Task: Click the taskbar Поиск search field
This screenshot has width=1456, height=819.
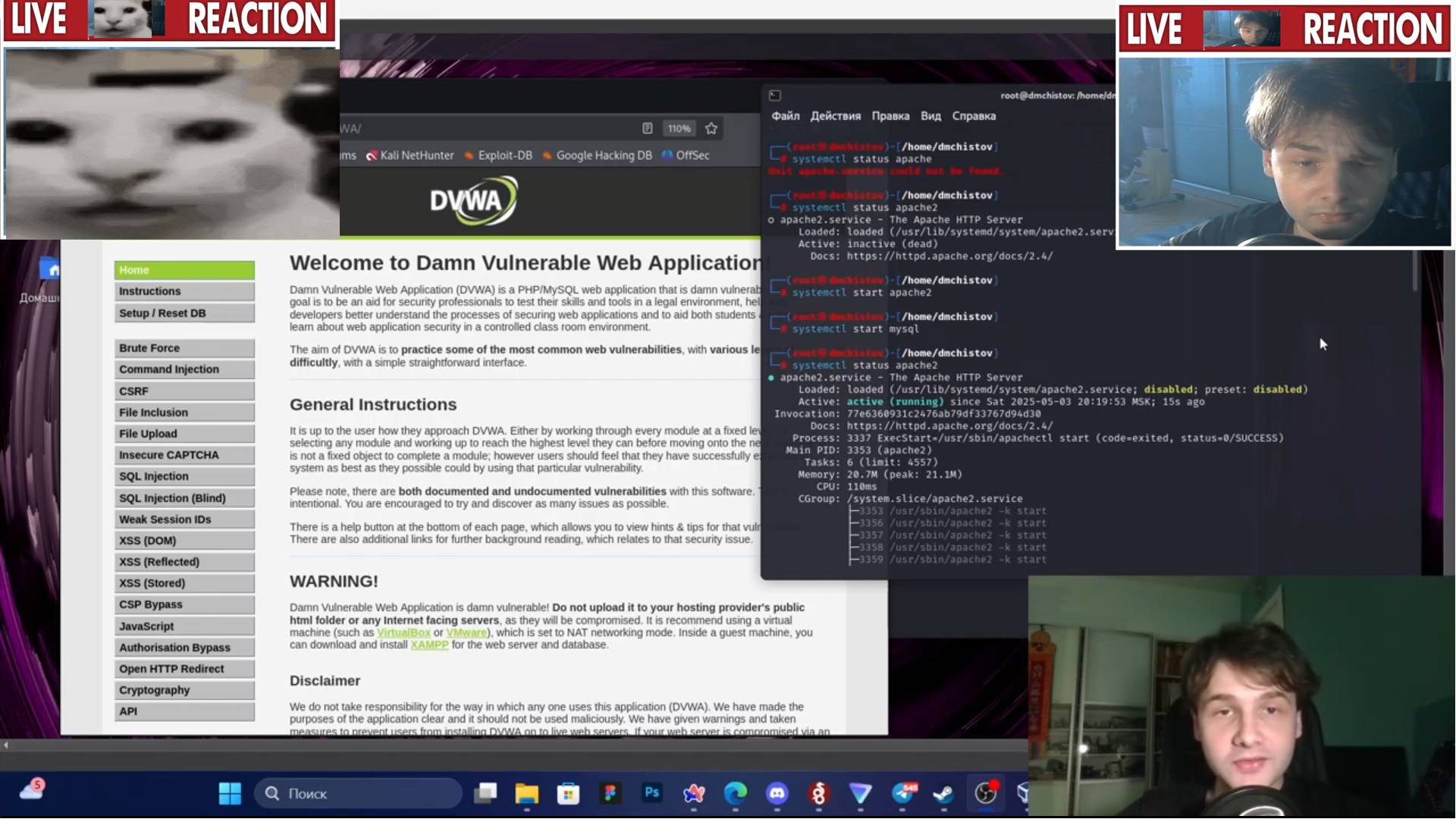Action: click(x=358, y=794)
